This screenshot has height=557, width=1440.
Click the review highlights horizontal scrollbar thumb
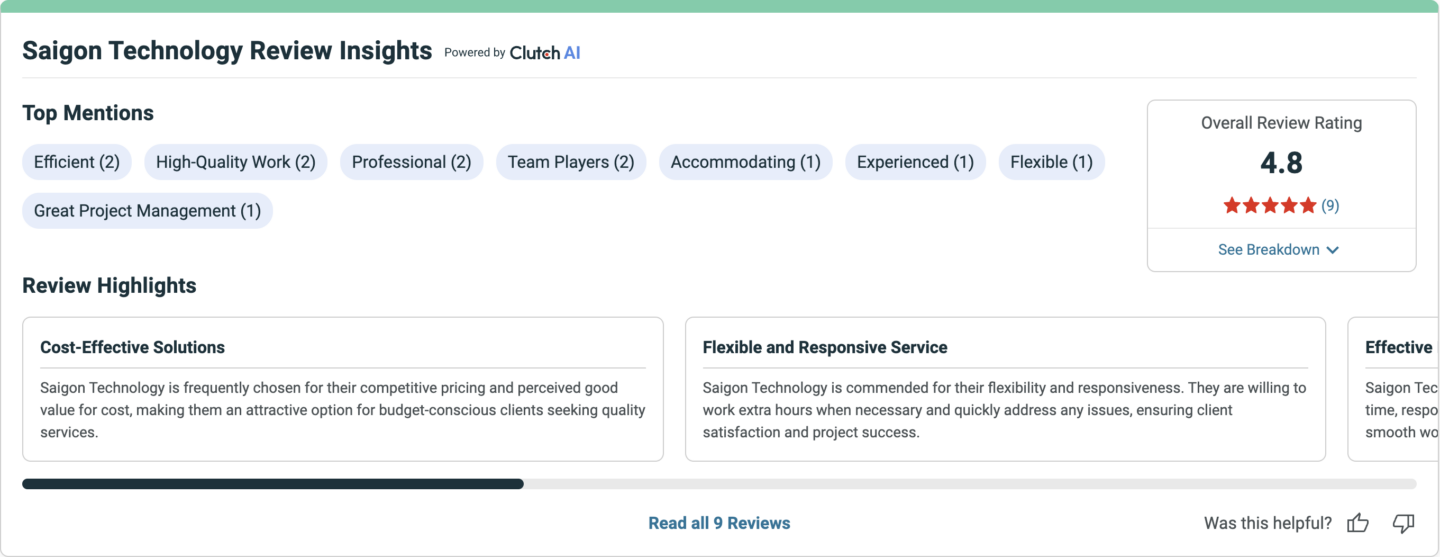(x=273, y=484)
